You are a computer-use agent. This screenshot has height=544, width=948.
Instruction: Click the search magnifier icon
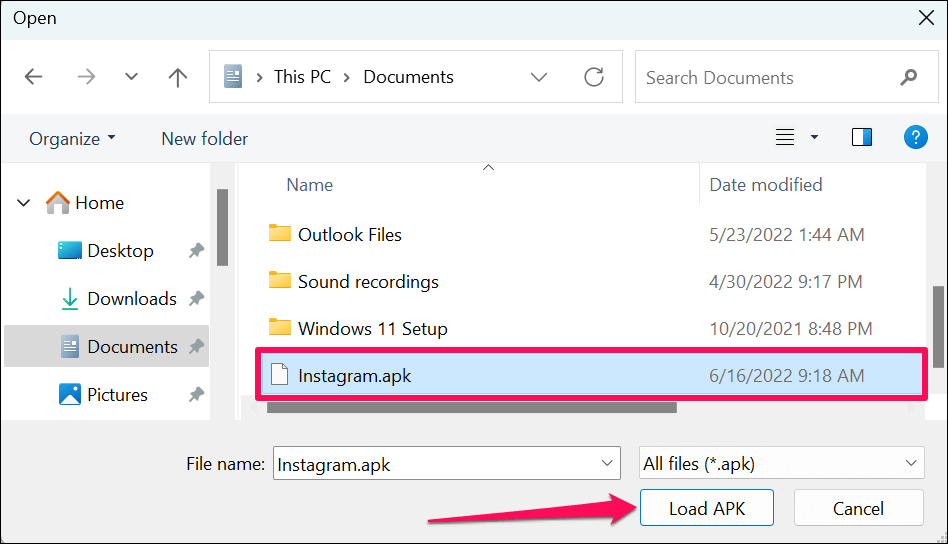point(908,77)
